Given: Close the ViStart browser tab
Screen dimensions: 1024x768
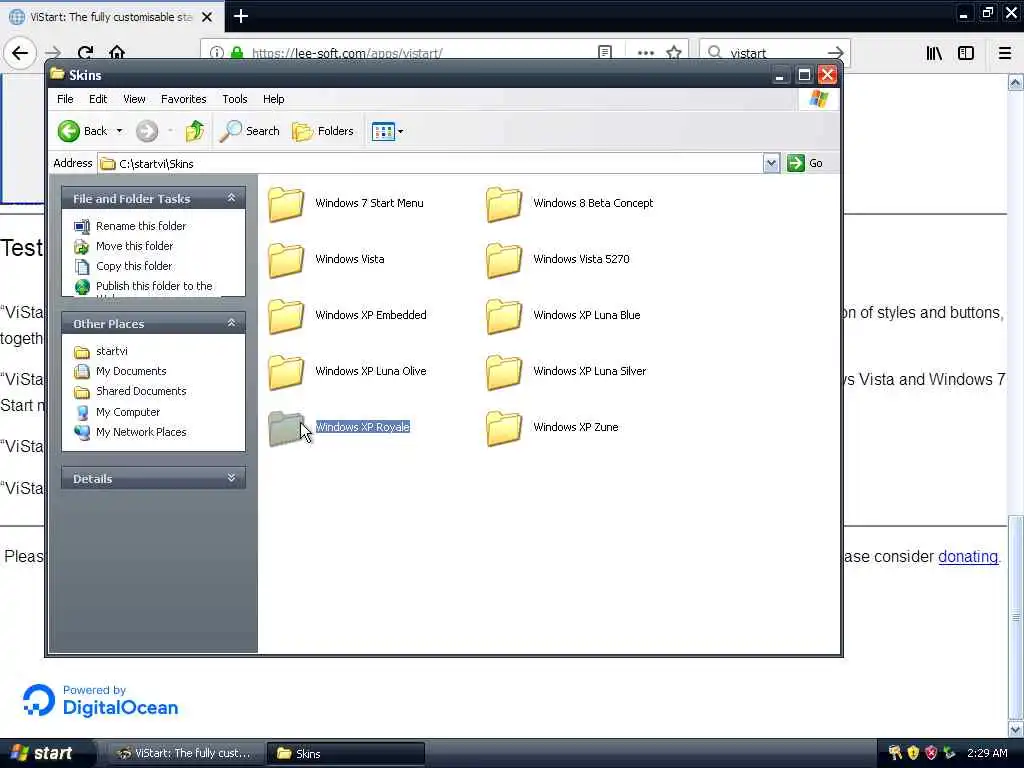Looking at the screenshot, I should (207, 17).
